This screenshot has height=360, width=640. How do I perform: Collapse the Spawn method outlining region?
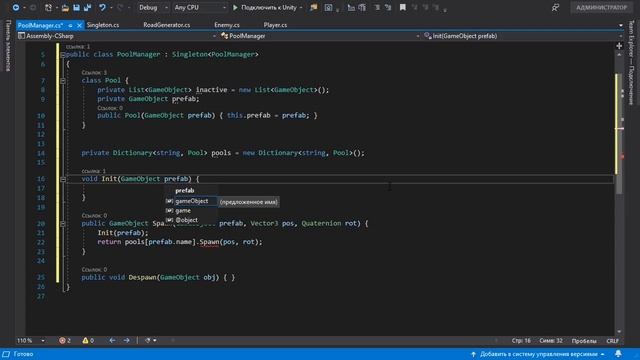(x=62, y=224)
